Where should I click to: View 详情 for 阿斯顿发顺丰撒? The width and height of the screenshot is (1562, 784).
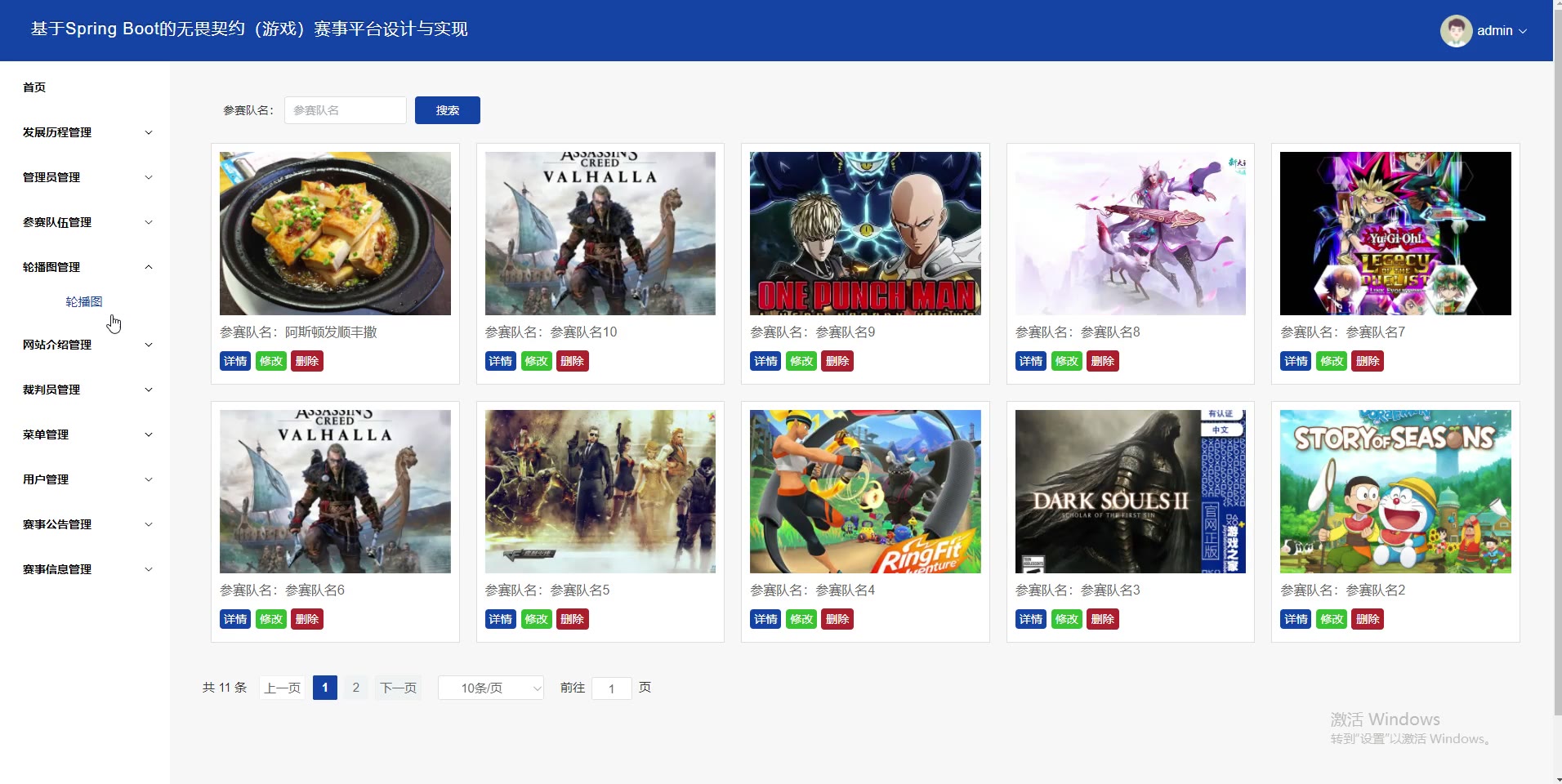click(235, 361)
